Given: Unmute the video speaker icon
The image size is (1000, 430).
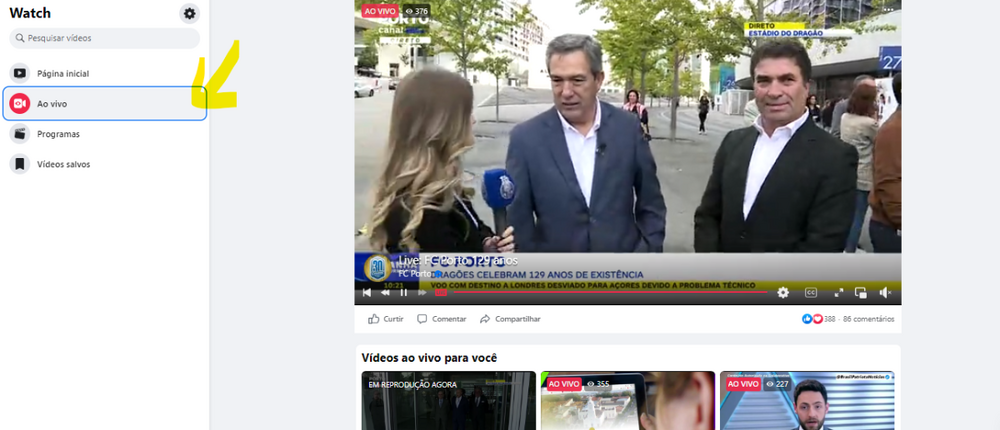Looking at the screenshot, I should click(885, 293).
